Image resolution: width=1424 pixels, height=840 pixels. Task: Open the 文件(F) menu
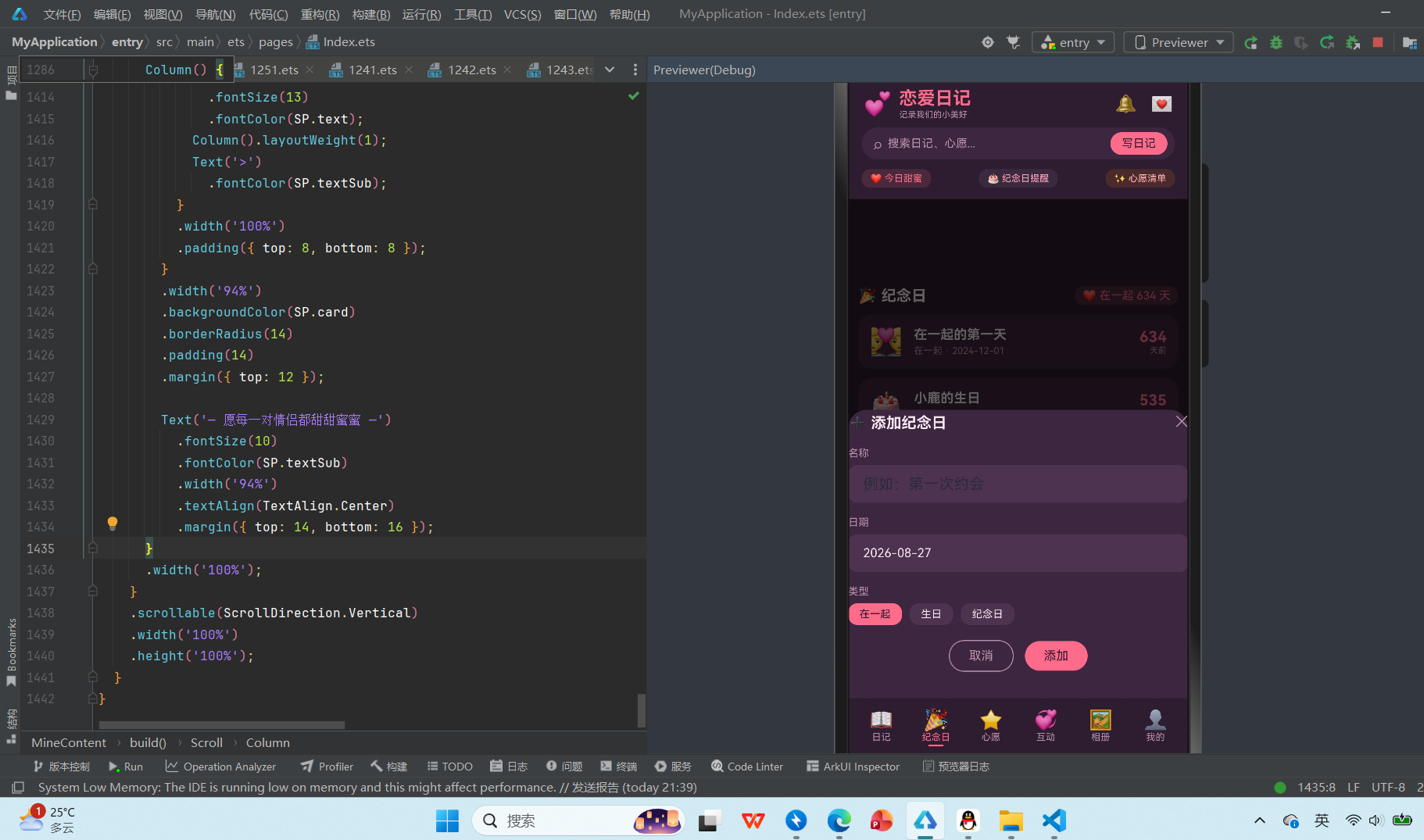click(62, 14)
